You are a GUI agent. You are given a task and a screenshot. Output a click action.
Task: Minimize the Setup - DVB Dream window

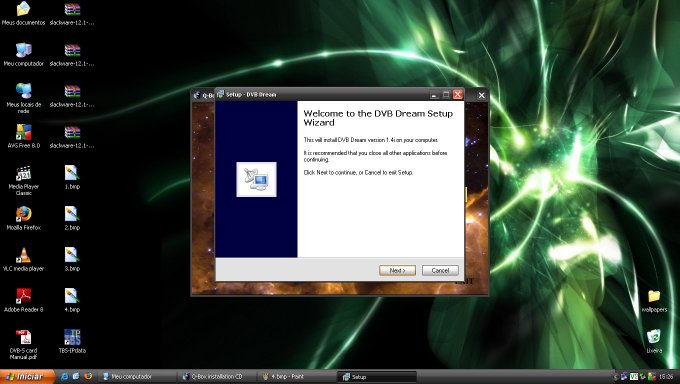tap(434, 95)
